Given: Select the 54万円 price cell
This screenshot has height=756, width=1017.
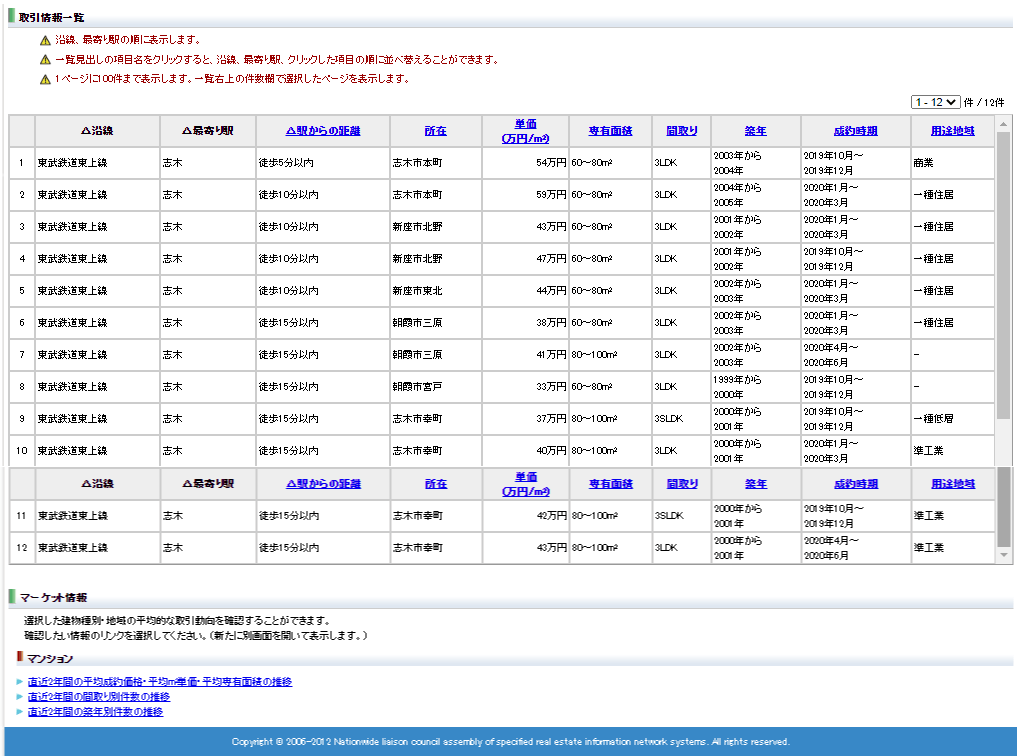Looking at the screenshot, I should point(525,163).
